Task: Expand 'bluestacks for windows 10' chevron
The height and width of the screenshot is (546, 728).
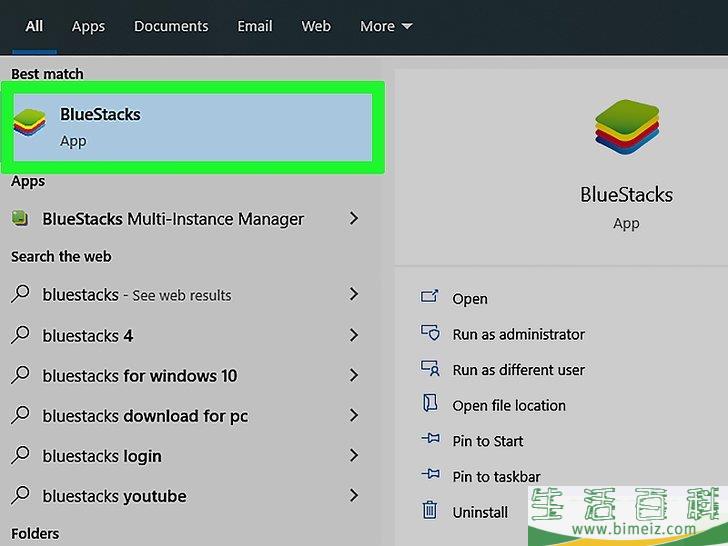Action: coord(354,375)
